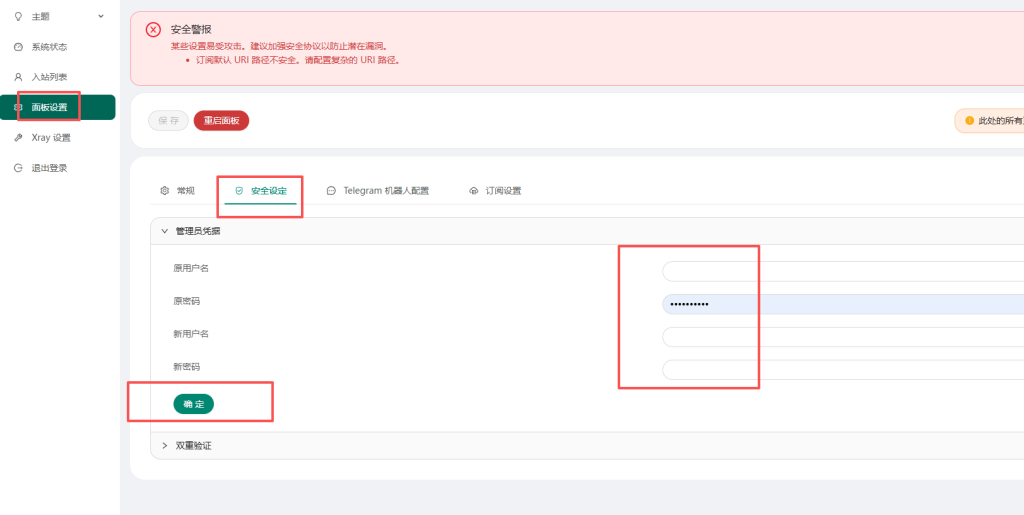Focus the 新用户名 input field

tap(843, 337)
